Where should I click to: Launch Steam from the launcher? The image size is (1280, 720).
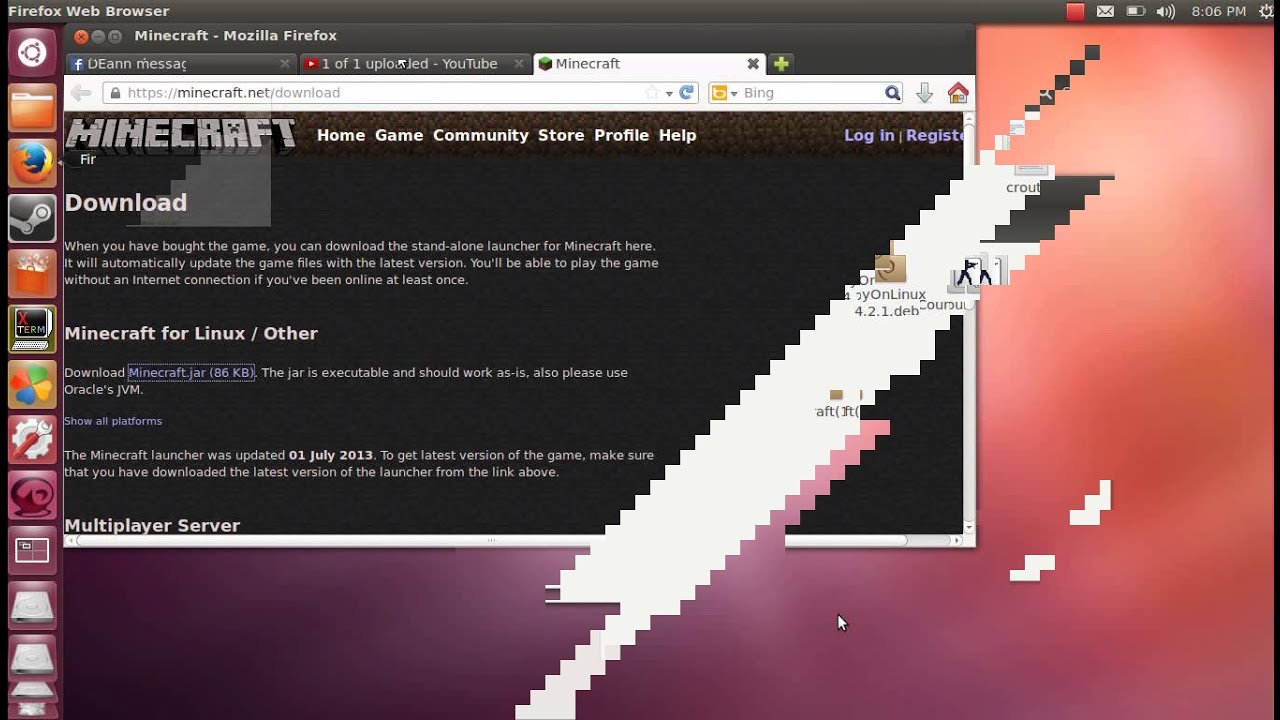32,218
